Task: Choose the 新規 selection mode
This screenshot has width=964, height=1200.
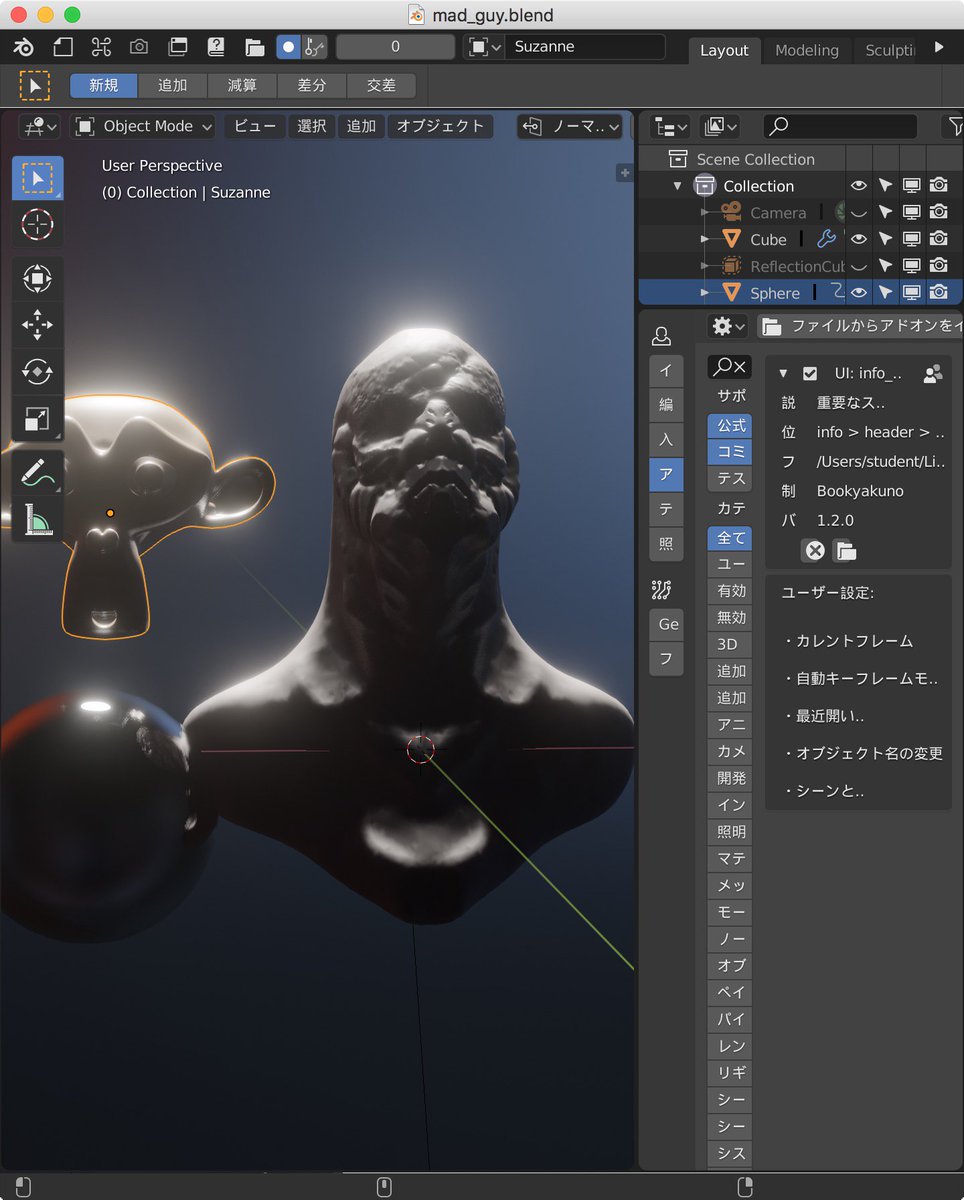Action: point(104,86)
